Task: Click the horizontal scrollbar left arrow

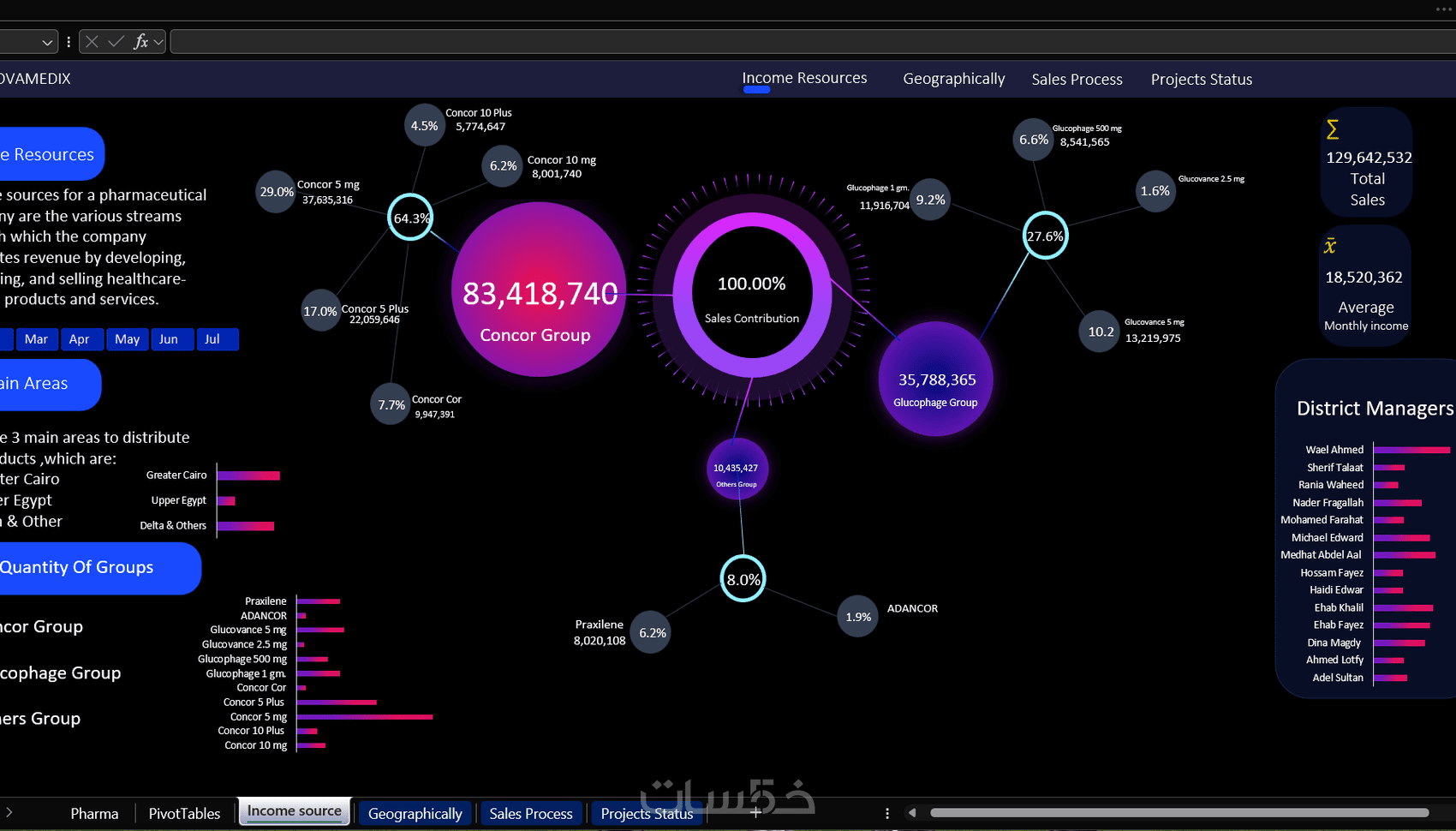Action: (x=912, y=813)
